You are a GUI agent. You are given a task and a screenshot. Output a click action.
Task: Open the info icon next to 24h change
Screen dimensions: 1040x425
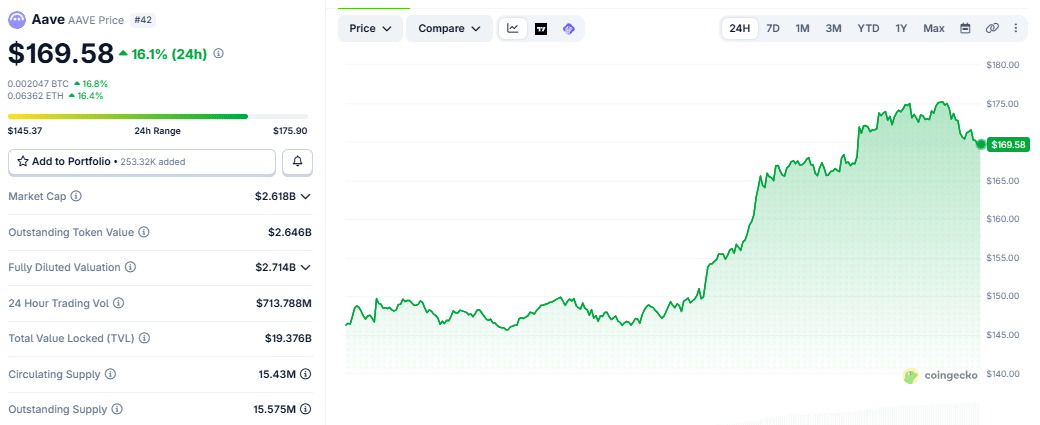pos(218,54)
